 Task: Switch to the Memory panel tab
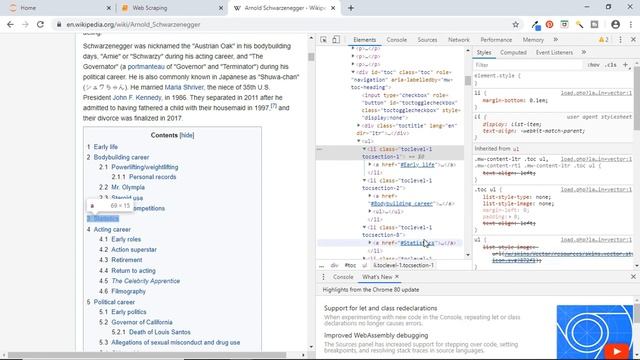tap(533, 40)
